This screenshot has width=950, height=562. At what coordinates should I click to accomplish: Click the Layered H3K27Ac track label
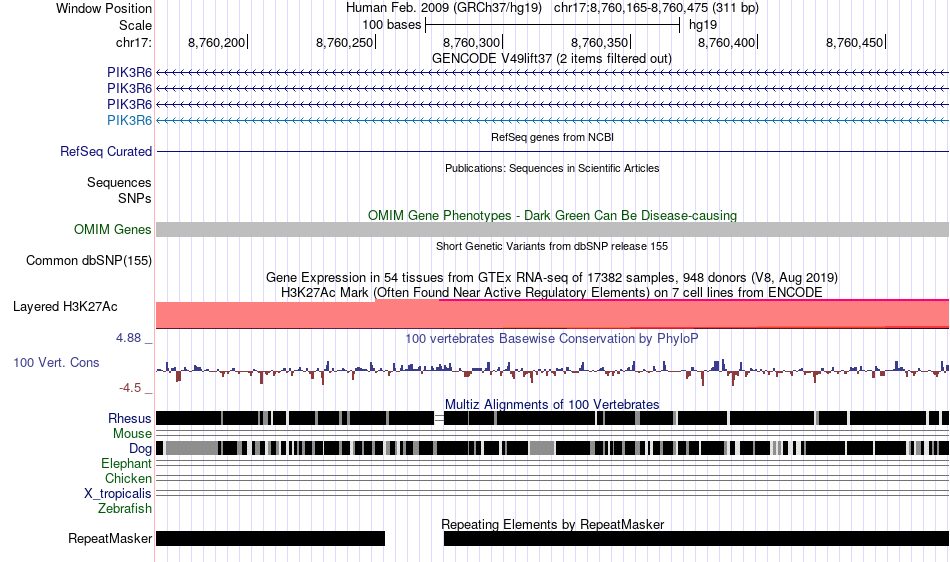65,306
